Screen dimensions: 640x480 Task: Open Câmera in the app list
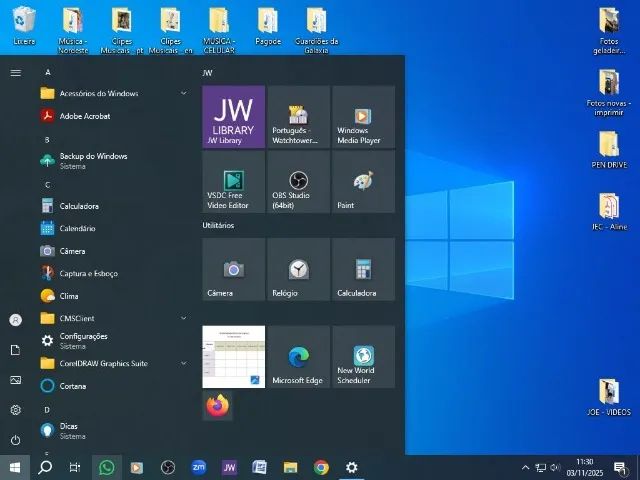tap(114, 251)
